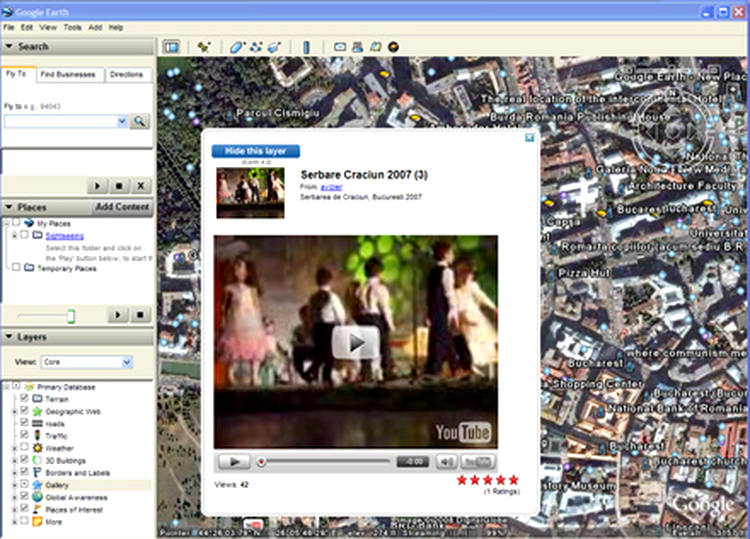
Task: Open the uploader link after From:
Action: 331,187
